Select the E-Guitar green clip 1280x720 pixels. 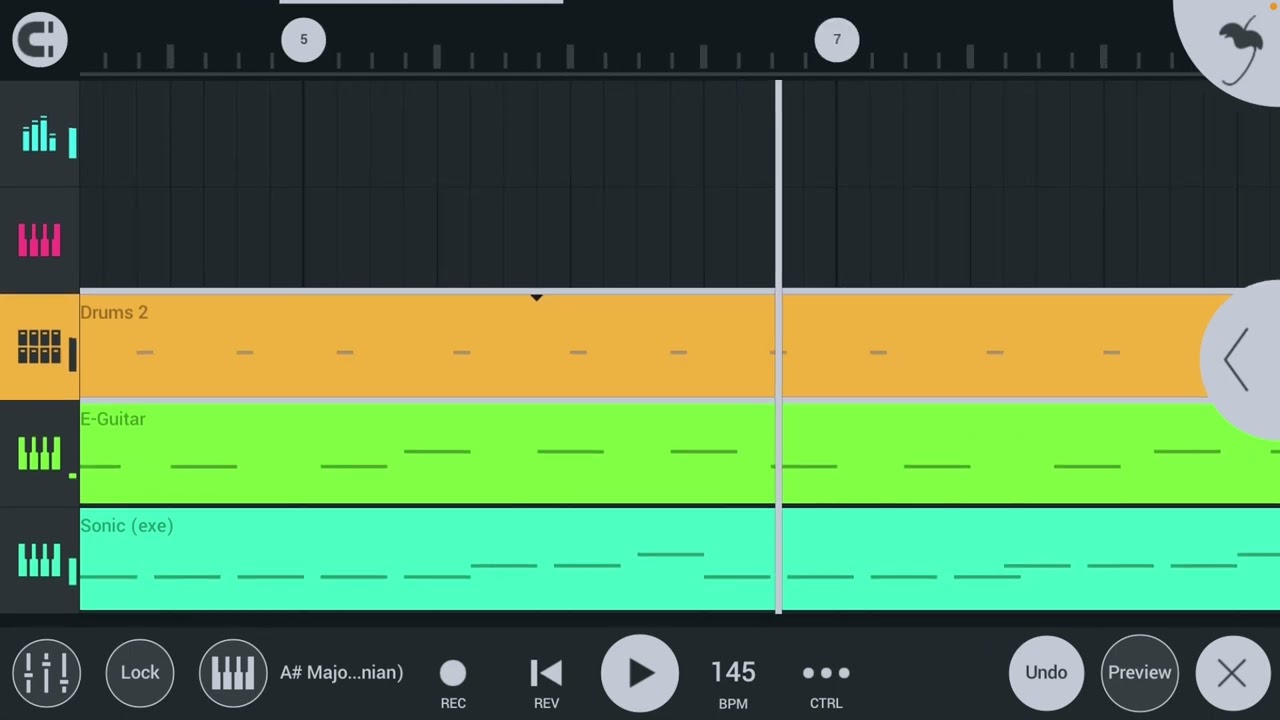[680, 454]
